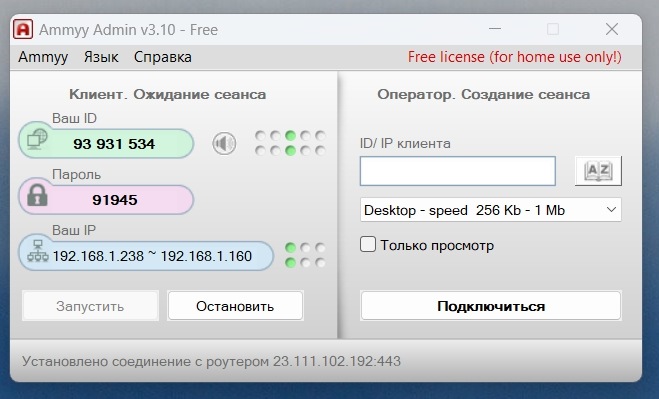Click the password field showing 91945

coord(106,200)
